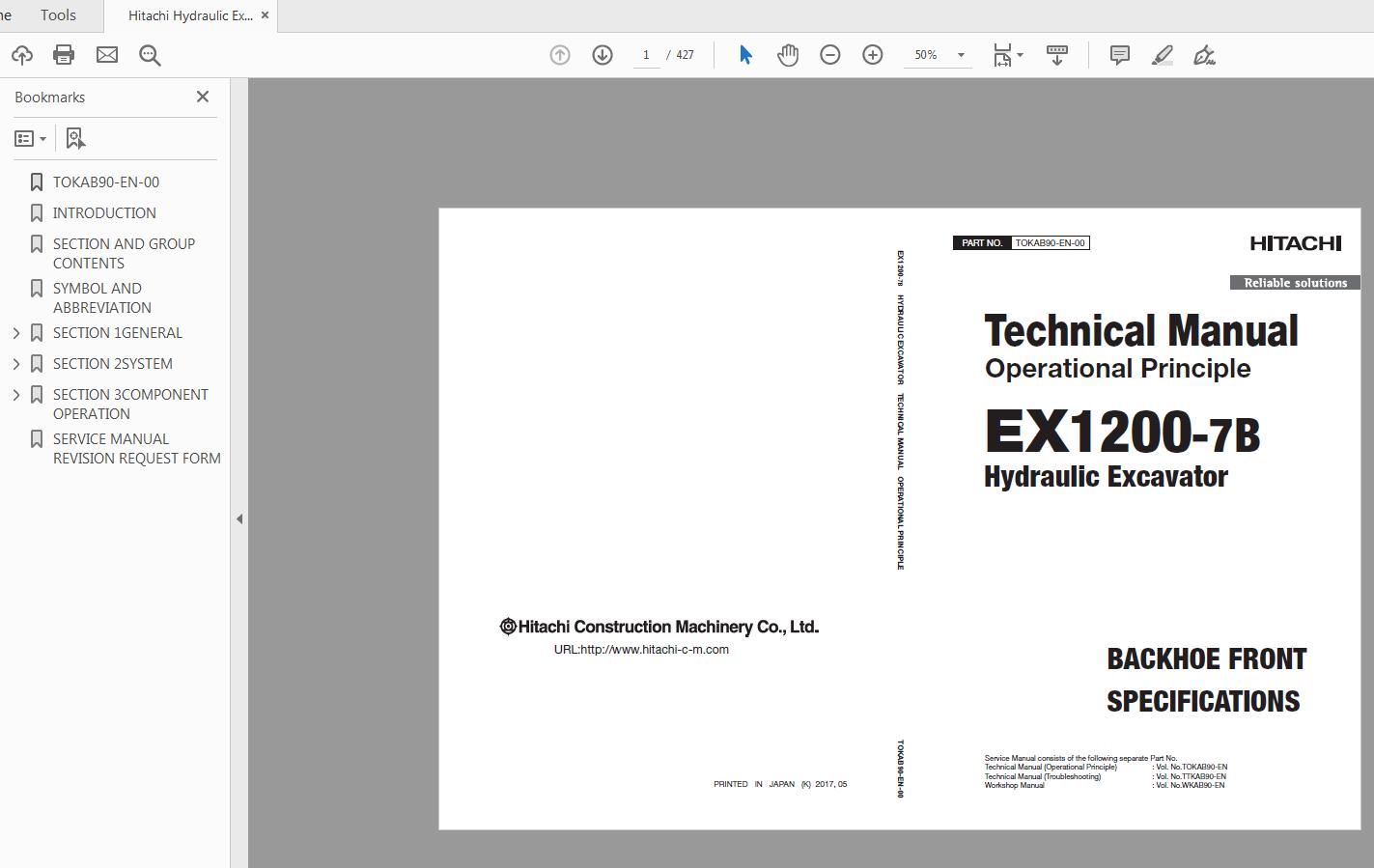Expand the SECTION 2SYSTEM bookmark
Viewport: 1374px width, 868px height.
(16, 364)
